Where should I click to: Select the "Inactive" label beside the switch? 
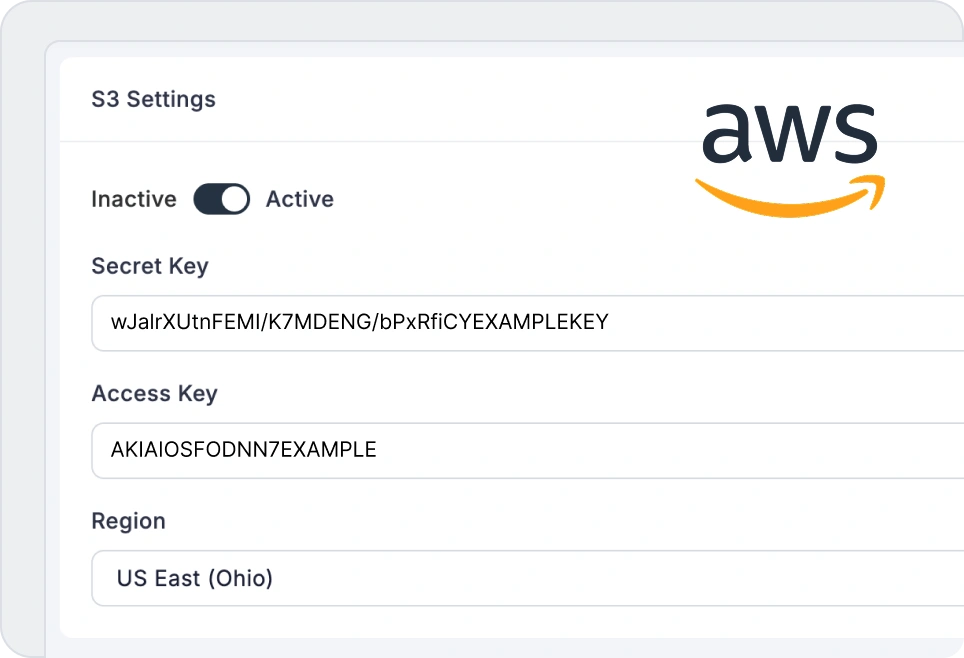(134, 199)
